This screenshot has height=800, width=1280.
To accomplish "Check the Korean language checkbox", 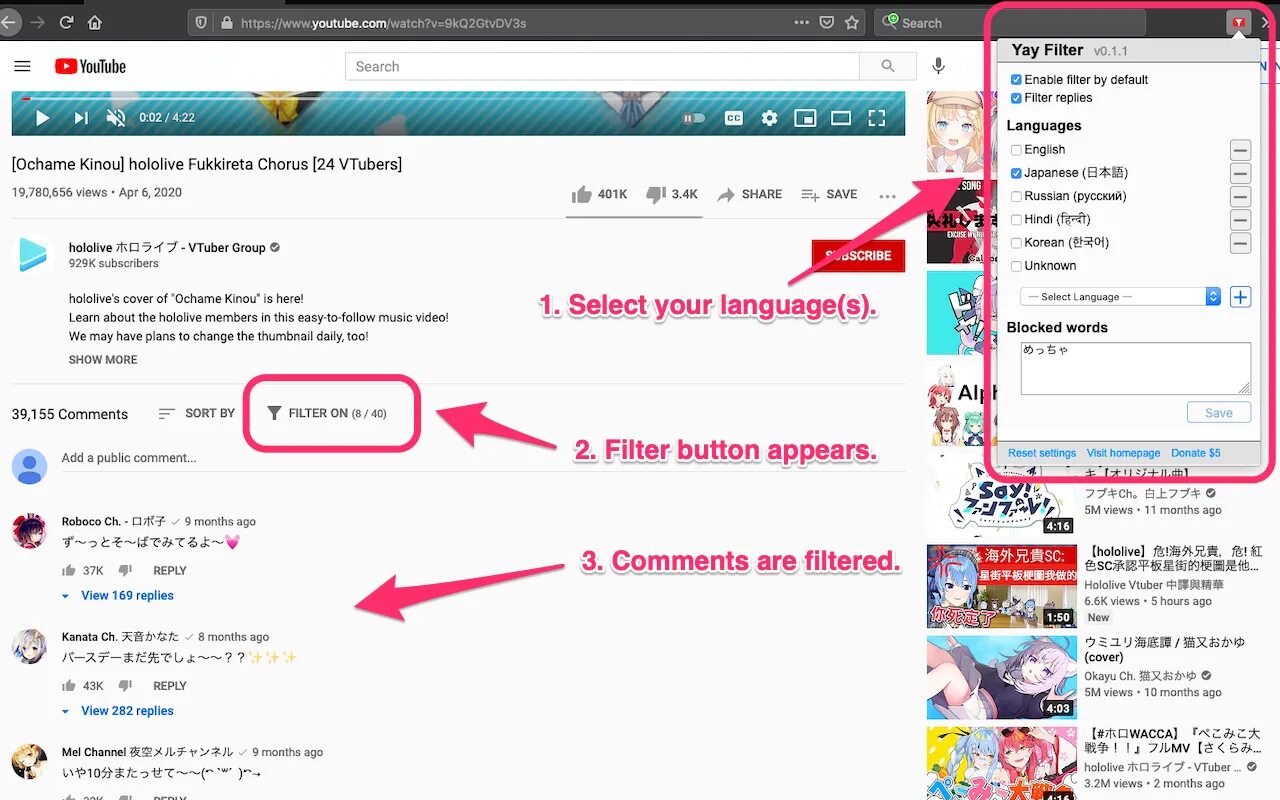I will point(1016,242).
